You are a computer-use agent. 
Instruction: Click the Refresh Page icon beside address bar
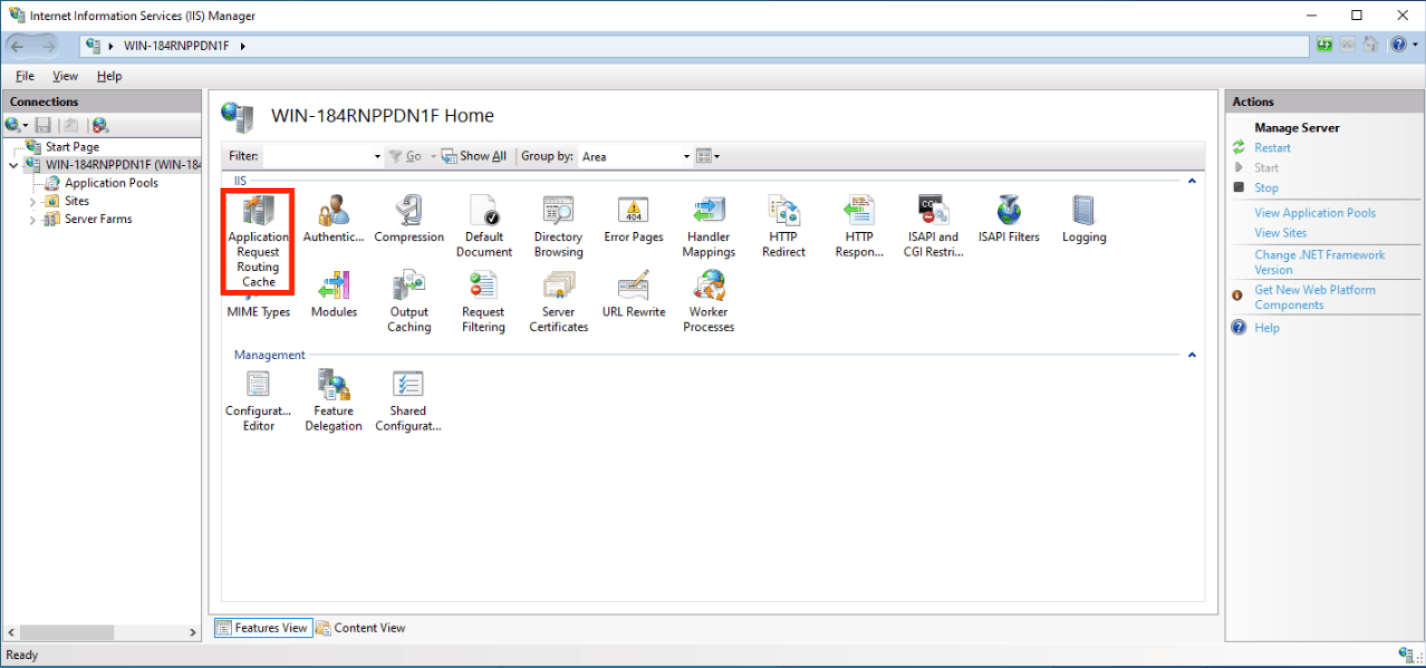pos(1325,45)
